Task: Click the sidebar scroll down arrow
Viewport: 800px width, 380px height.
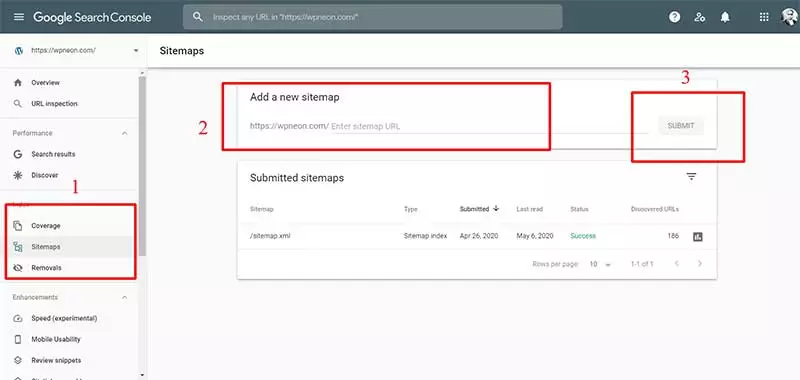Action: click(x=142, y=376)
